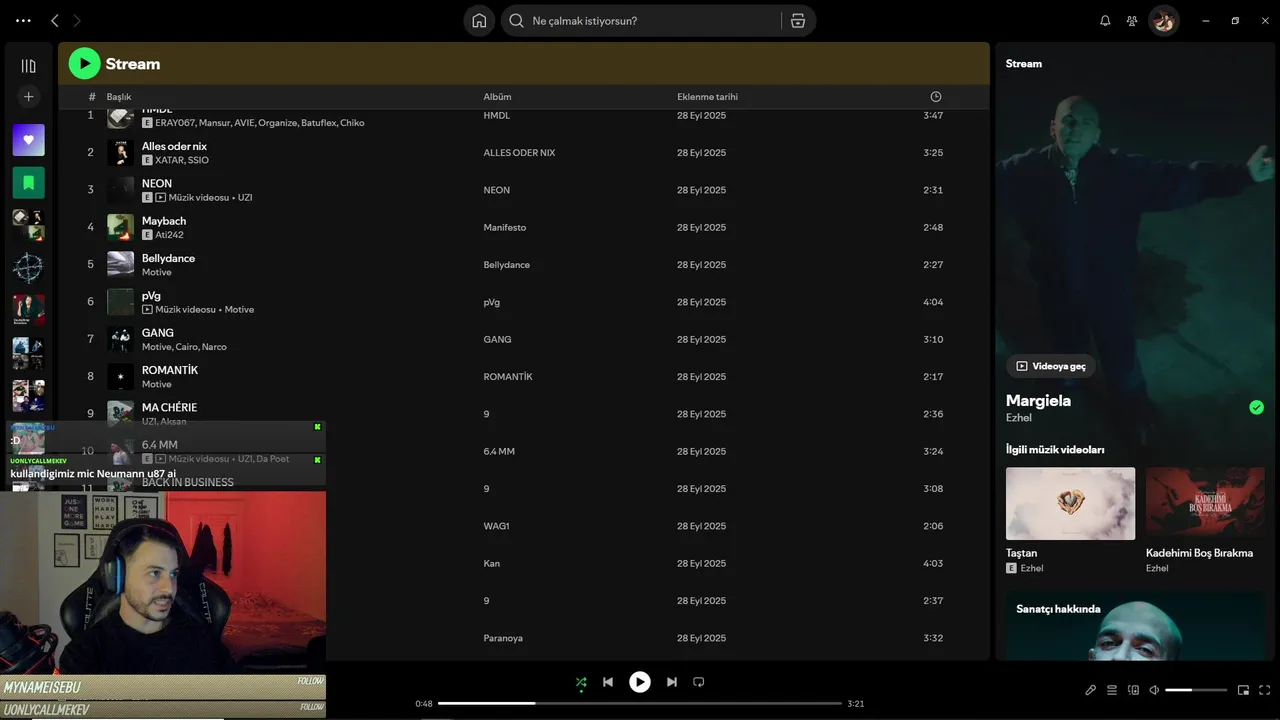Open artist link 'XATAR, SSIO'

[x=182, y=160]
